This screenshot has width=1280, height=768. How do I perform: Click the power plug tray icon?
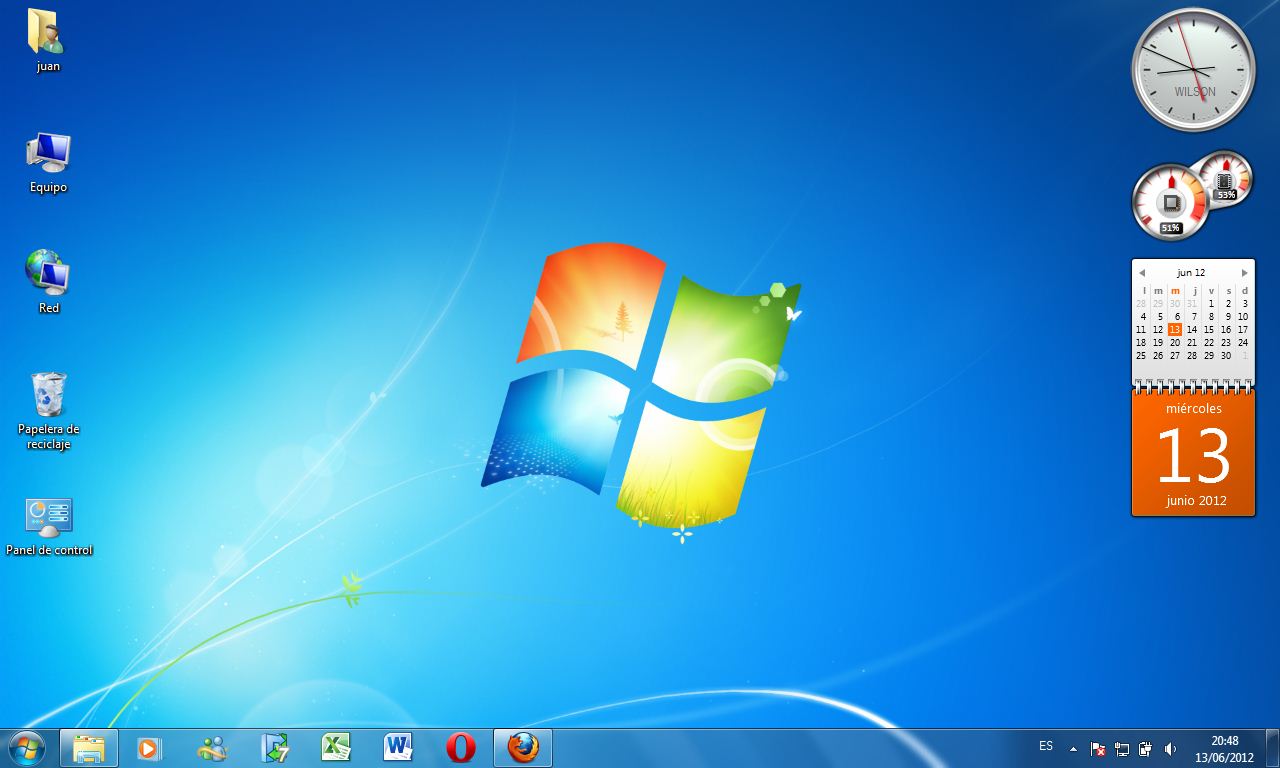pyautogui.click(x=1146, y=748)
